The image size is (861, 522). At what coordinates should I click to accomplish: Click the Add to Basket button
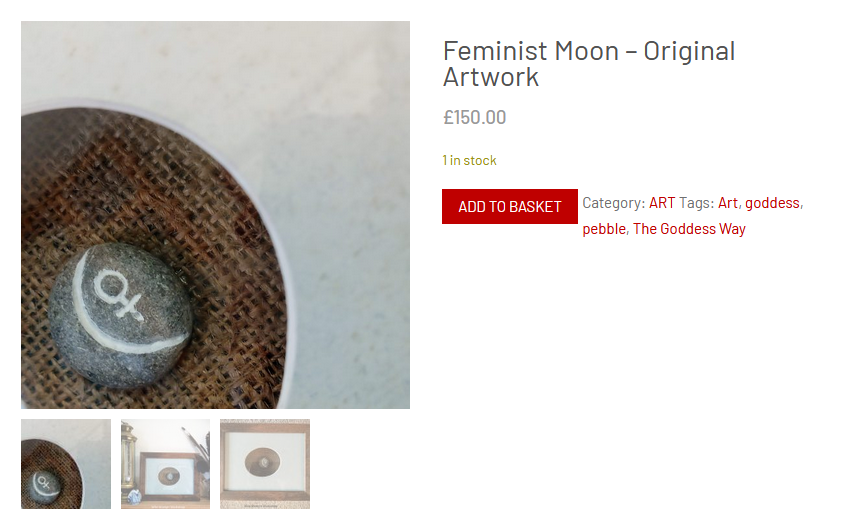tap(510, 206)
